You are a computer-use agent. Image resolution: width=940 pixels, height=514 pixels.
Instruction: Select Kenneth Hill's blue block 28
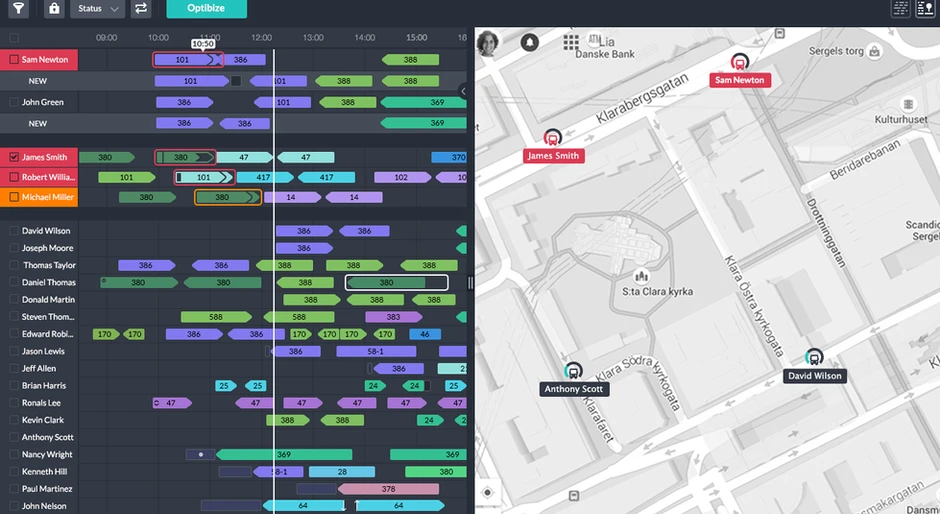[342, 472]
